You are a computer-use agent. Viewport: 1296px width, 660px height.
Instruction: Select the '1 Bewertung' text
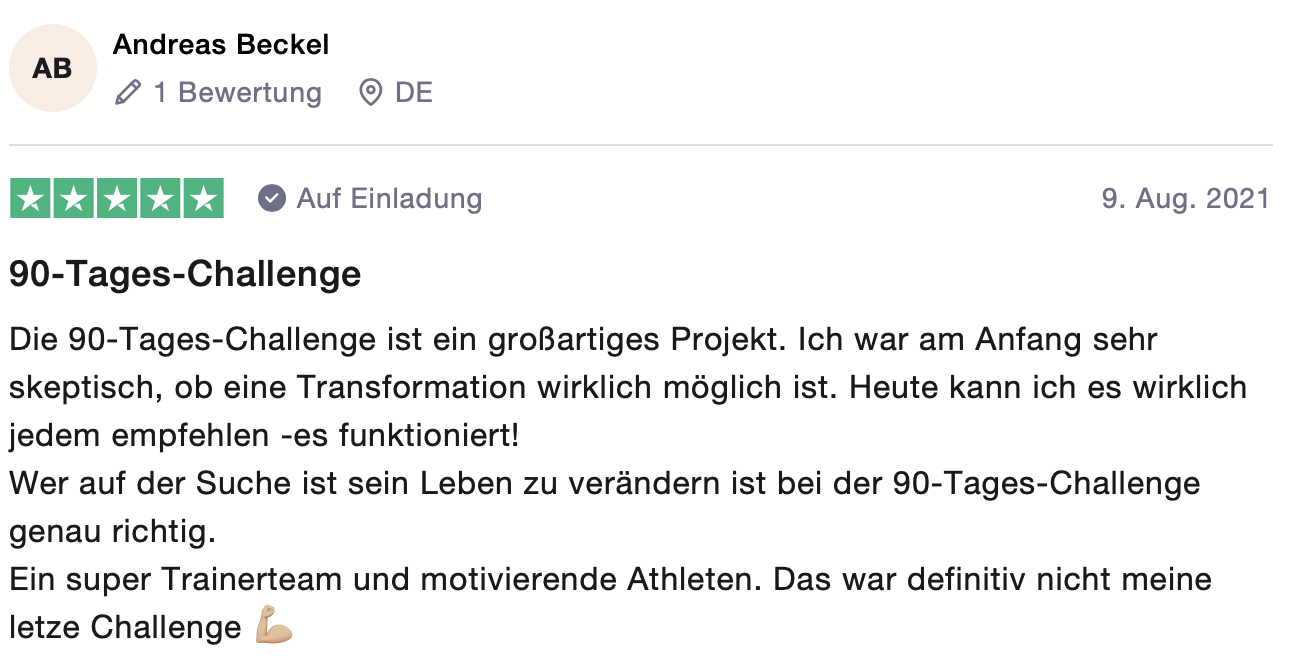tap(238, 93)
